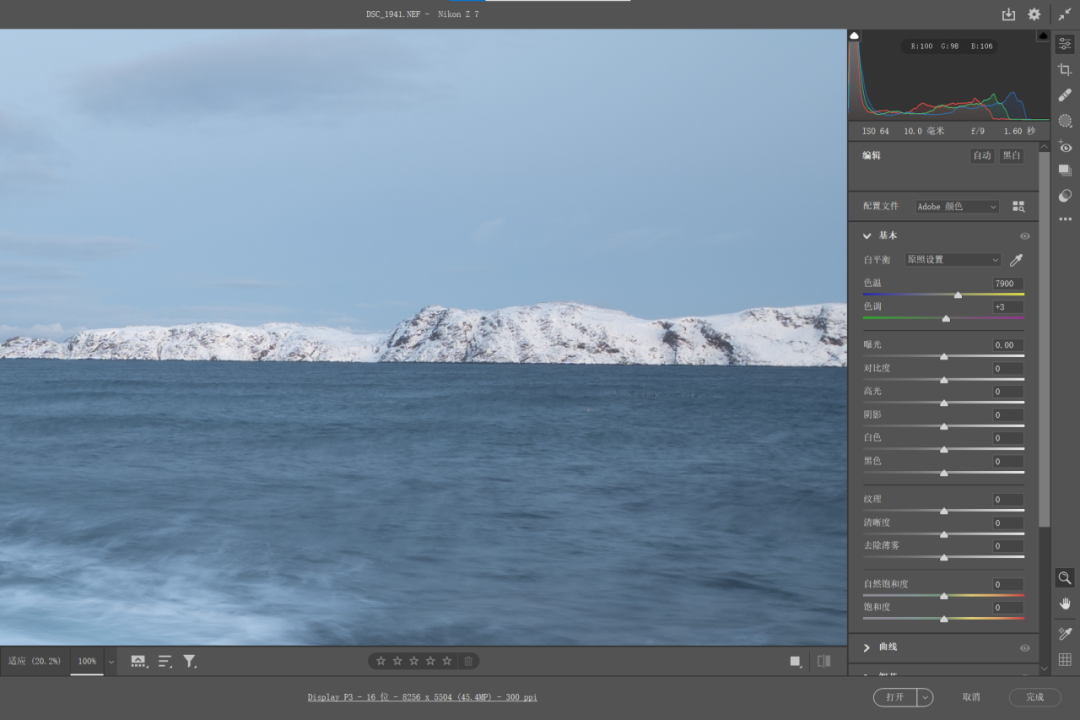Toggle the grid overlay icon
Image resolution: width=1080 pixels, height=720 pixels.
1065,660
